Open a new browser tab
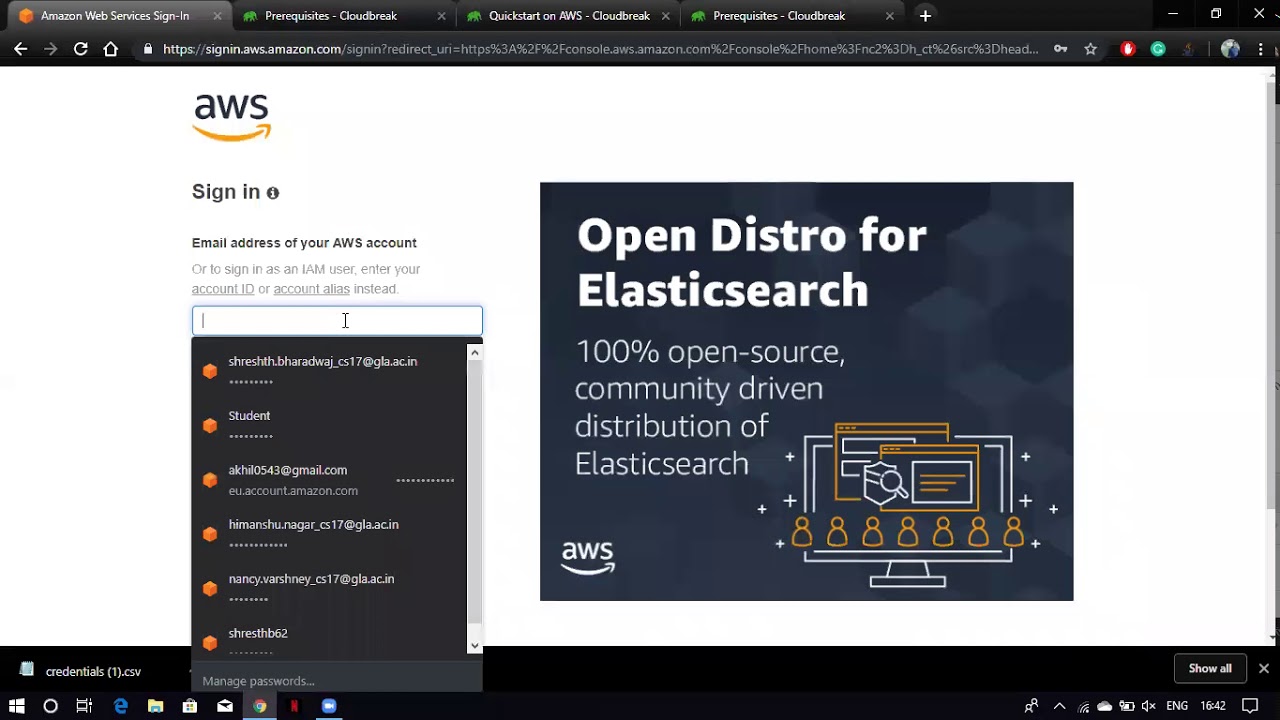Viewport: 1280px width, 720px height. click(x=925, y=16)
